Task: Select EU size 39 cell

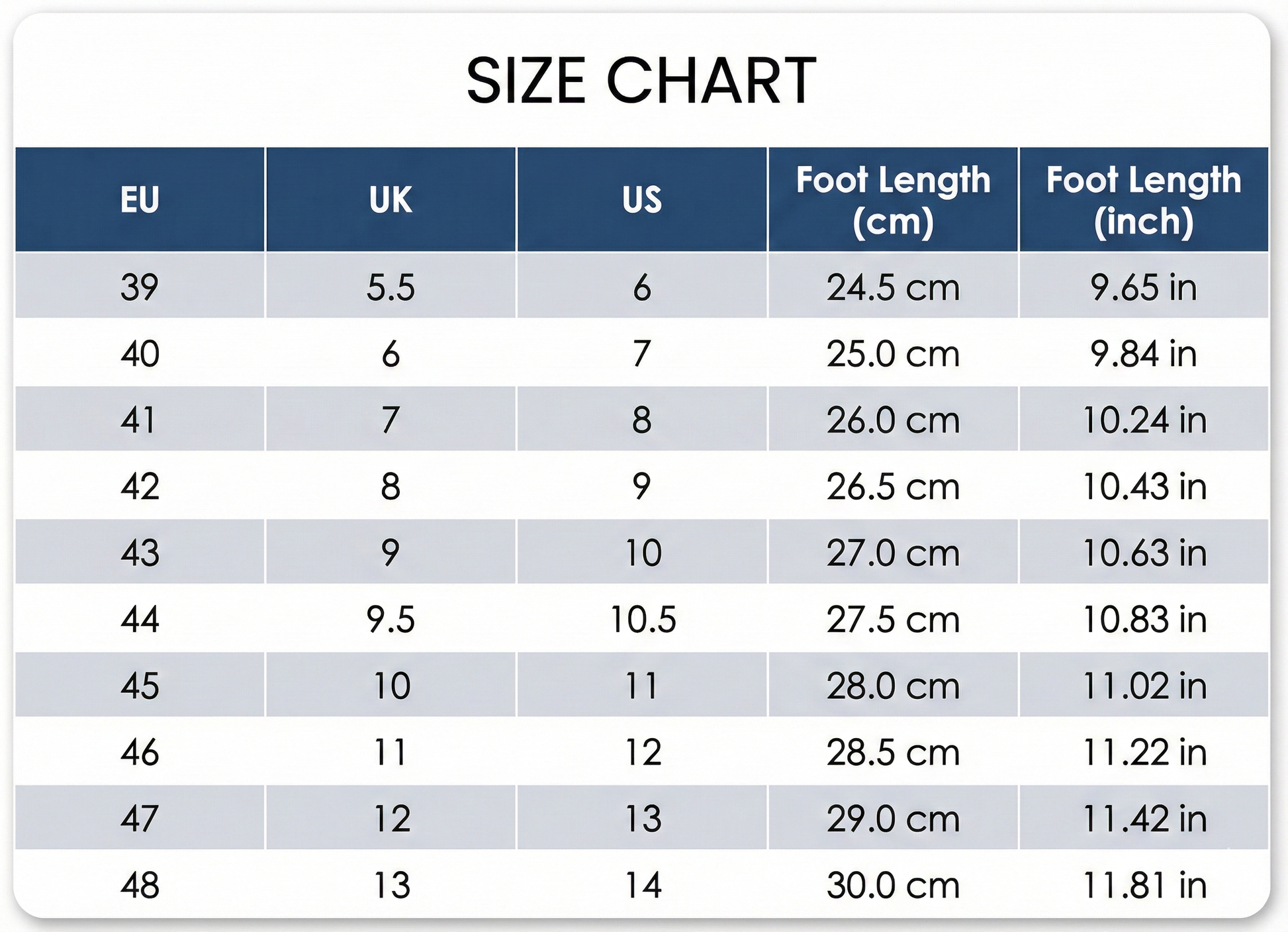Action: [x=140, y=287]
